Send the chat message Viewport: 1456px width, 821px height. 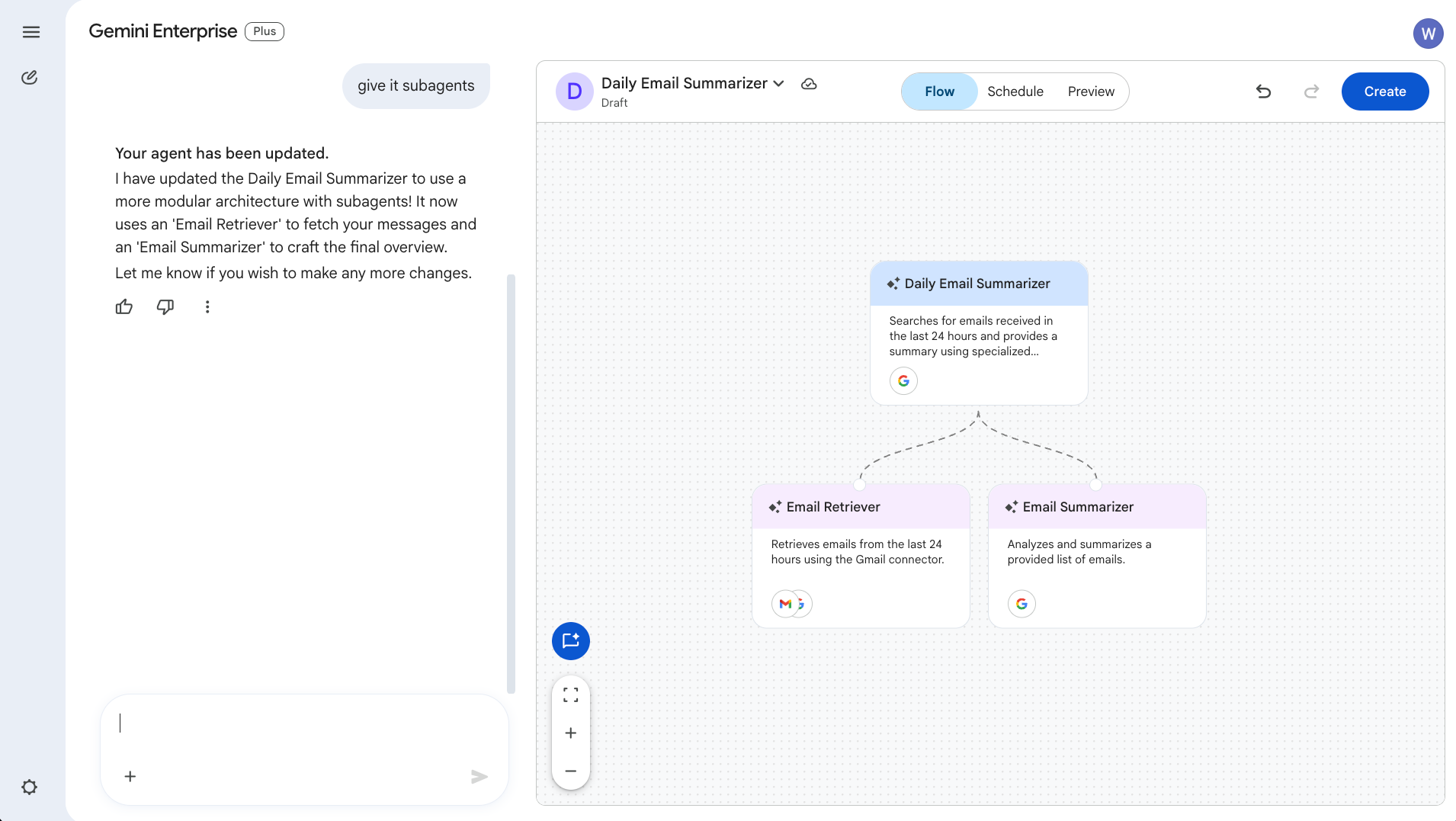click(x=479, y=776)
